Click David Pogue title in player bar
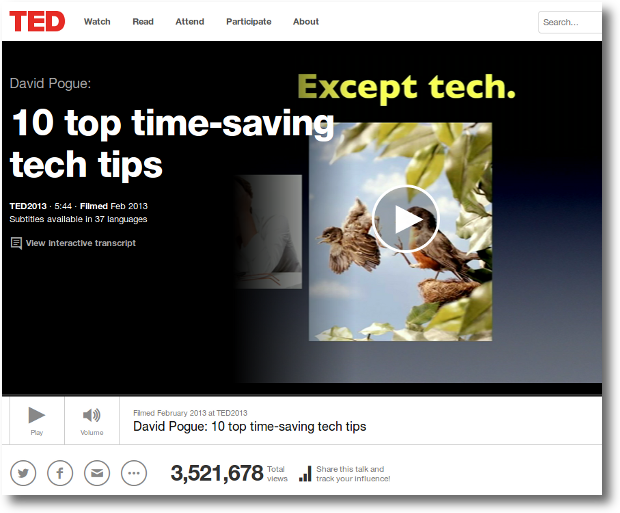This screenshot has width=620, height=513. point(250,426)
